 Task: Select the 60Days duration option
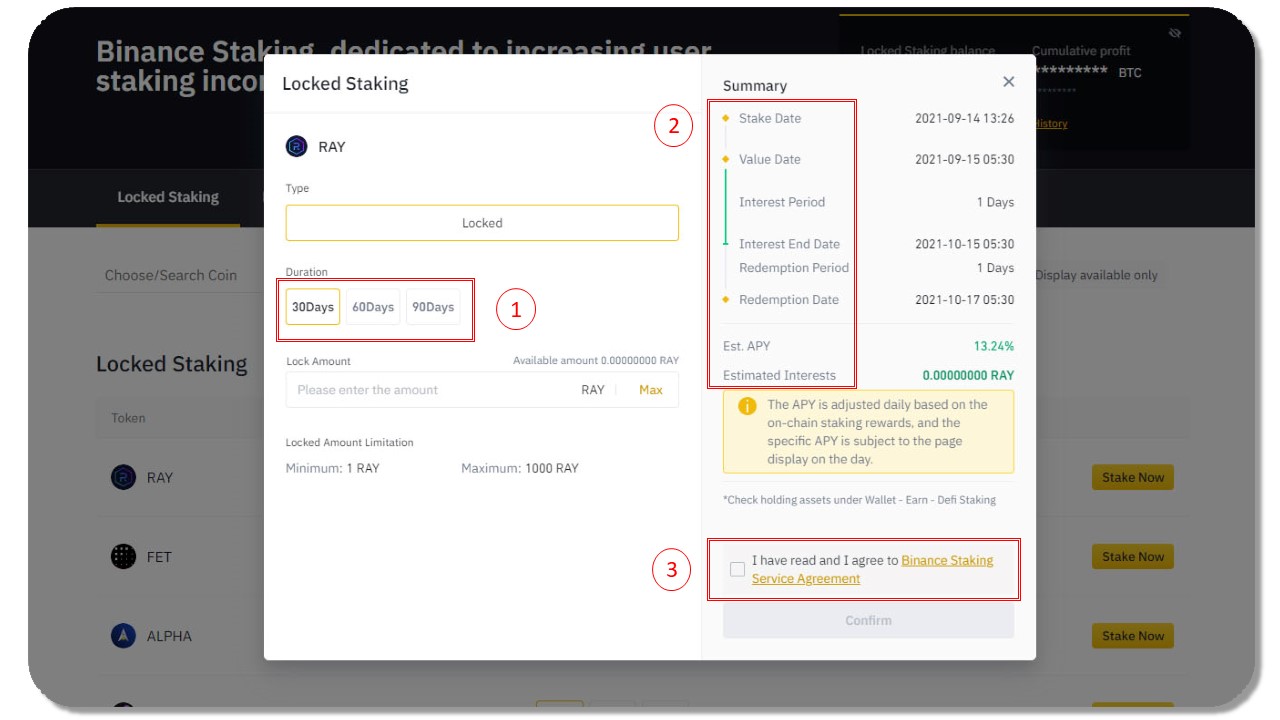(x=373, y=307)
